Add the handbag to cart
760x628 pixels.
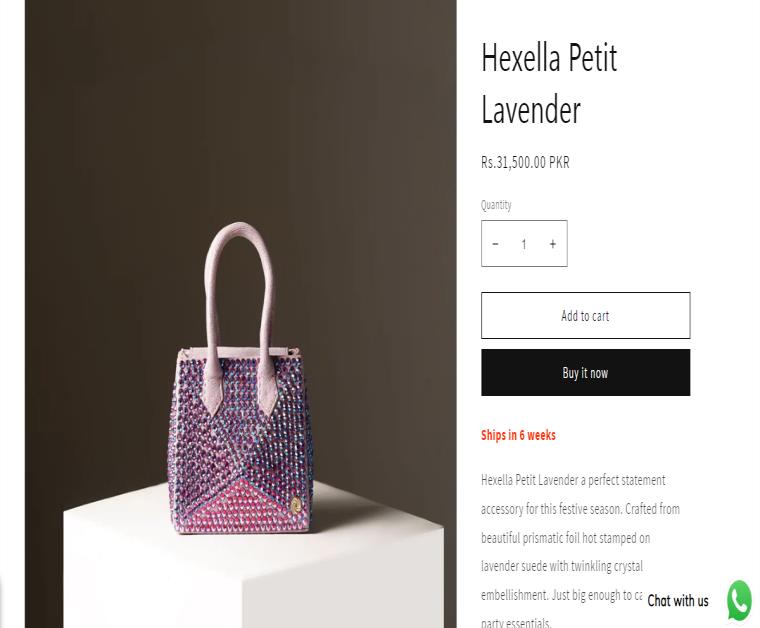coord(586,315)
